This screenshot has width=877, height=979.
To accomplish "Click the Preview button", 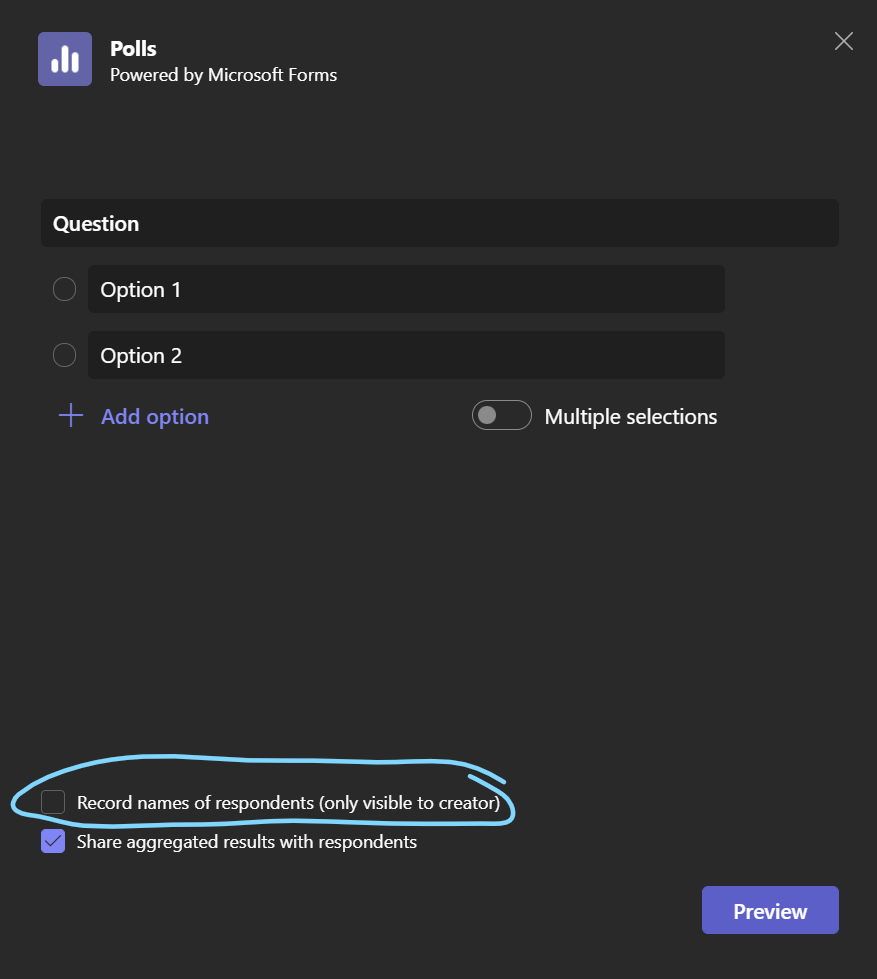I will click(x=769, y=910).
